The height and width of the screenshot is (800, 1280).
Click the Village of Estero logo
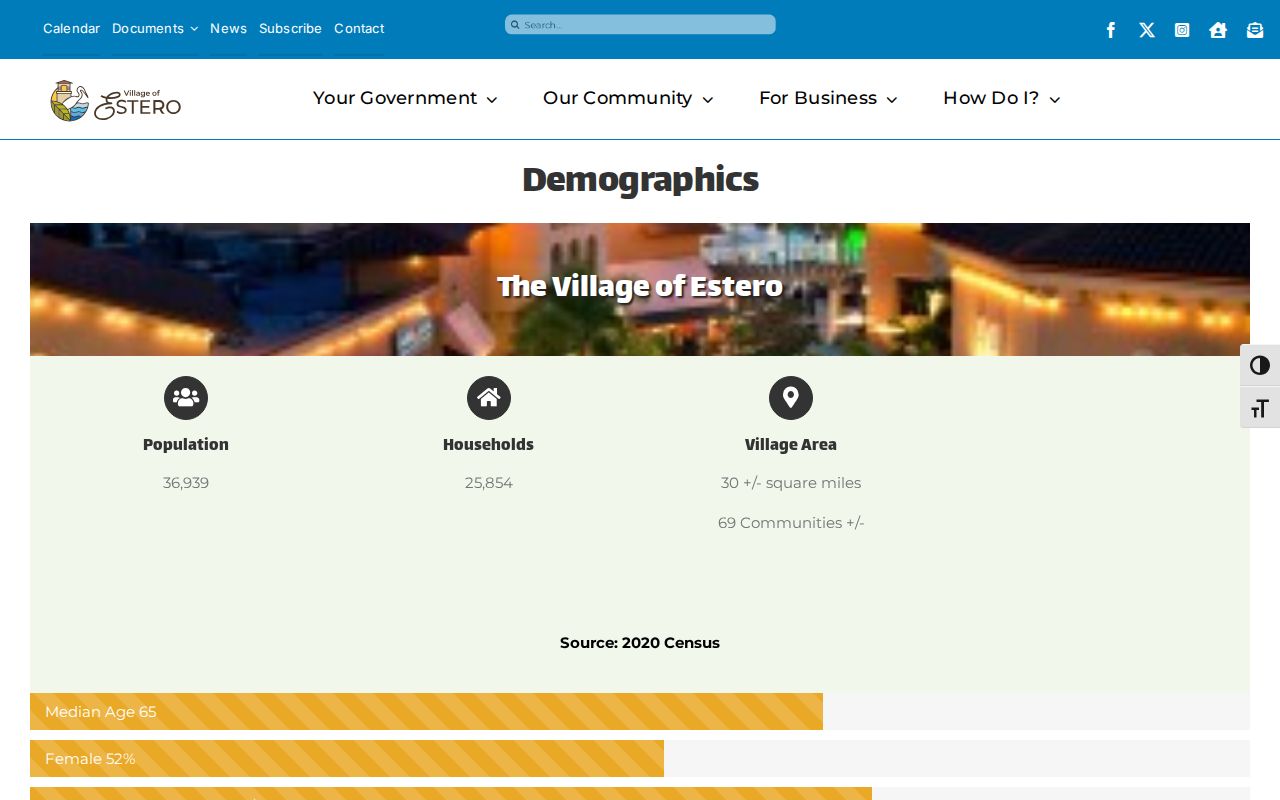[x=116, y=100]
